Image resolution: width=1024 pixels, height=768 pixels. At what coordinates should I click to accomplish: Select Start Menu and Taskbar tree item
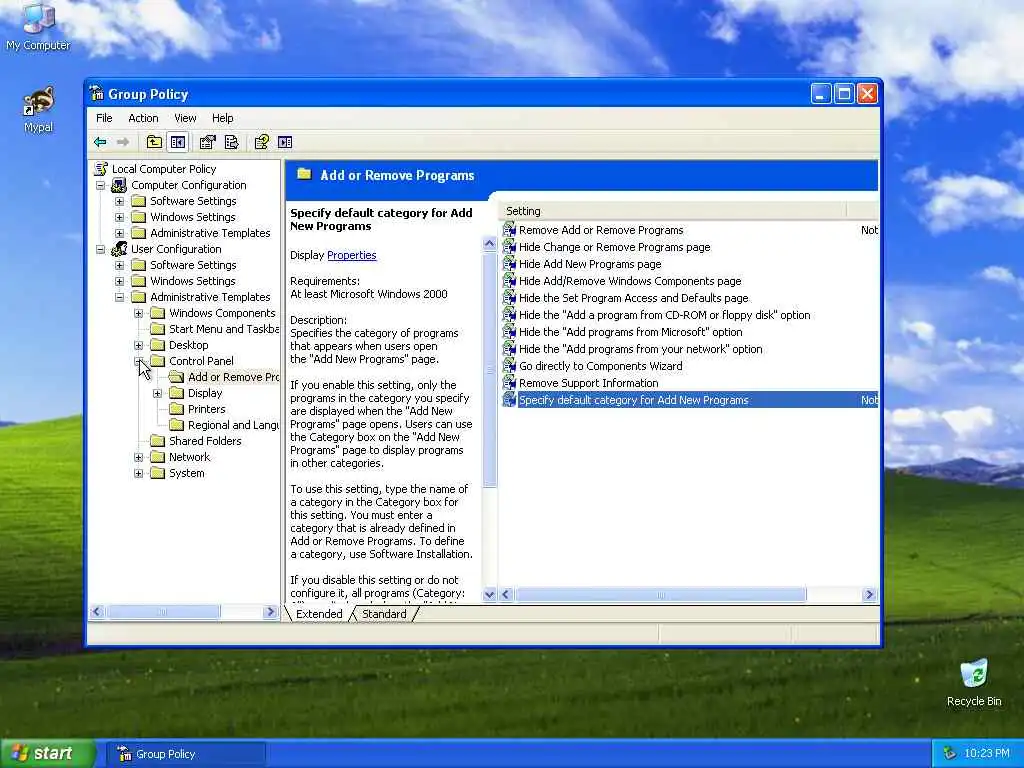click(x=224, y=329)
